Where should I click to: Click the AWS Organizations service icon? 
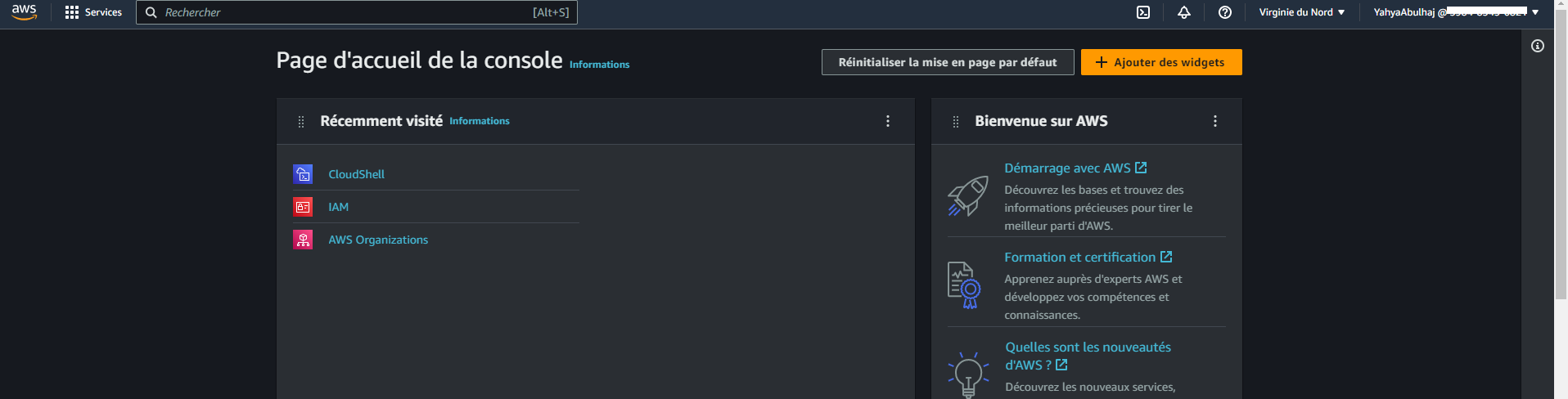pyautogui.click(x=303, y=240)
